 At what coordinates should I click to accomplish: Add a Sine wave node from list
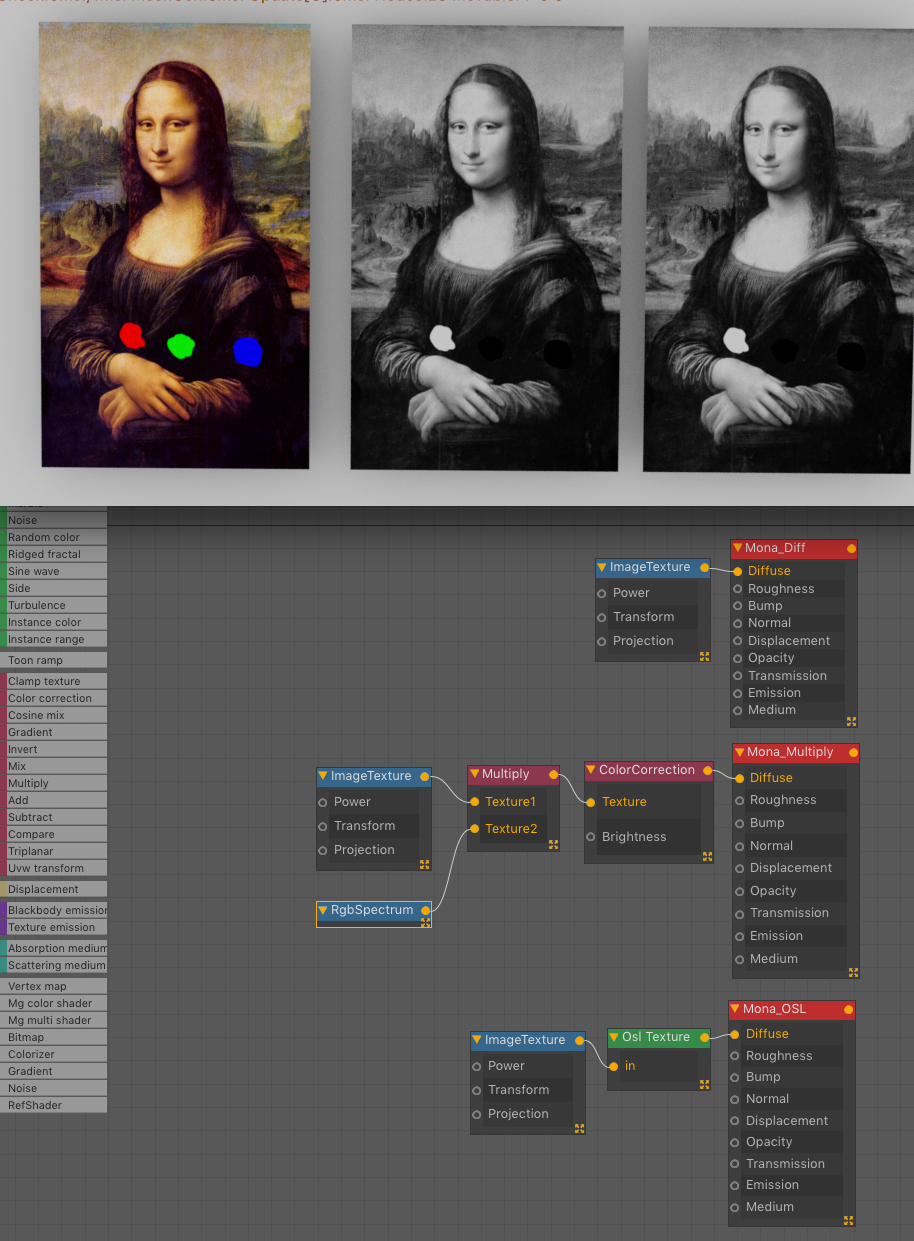click(54, 571)
